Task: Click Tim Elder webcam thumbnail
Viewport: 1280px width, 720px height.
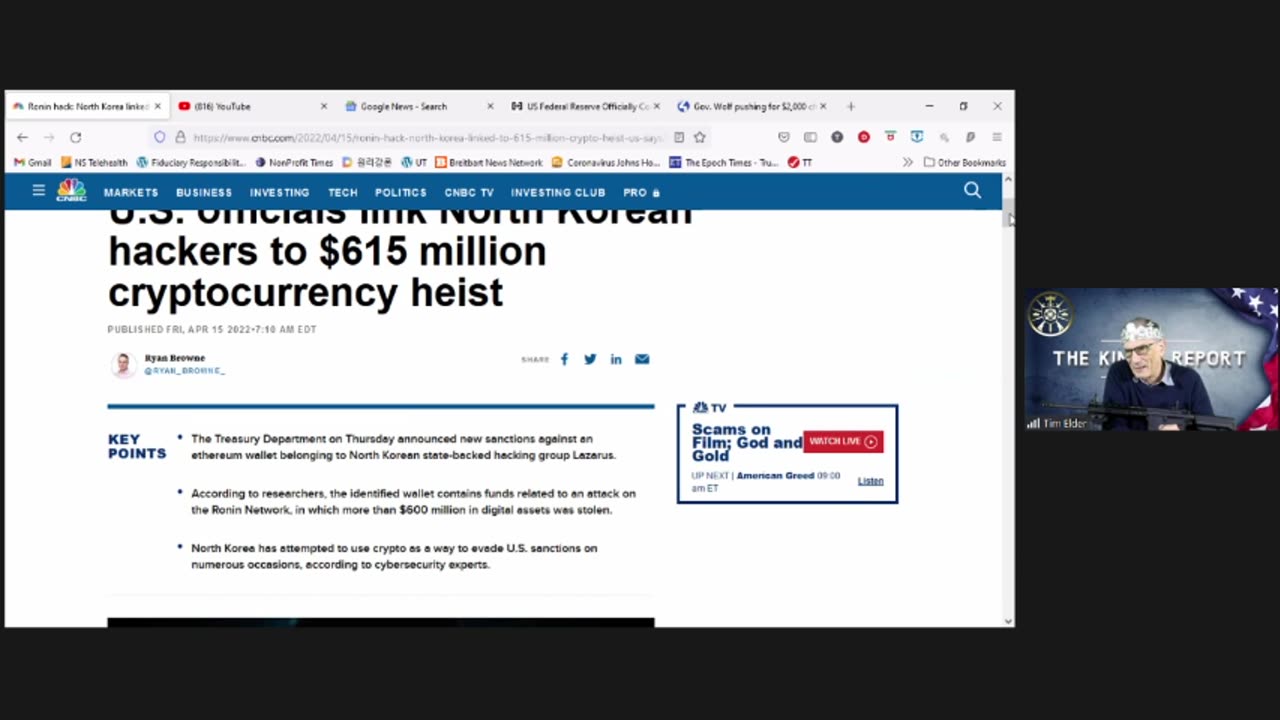Action: pyautogui.click(x=1151, y=359)
